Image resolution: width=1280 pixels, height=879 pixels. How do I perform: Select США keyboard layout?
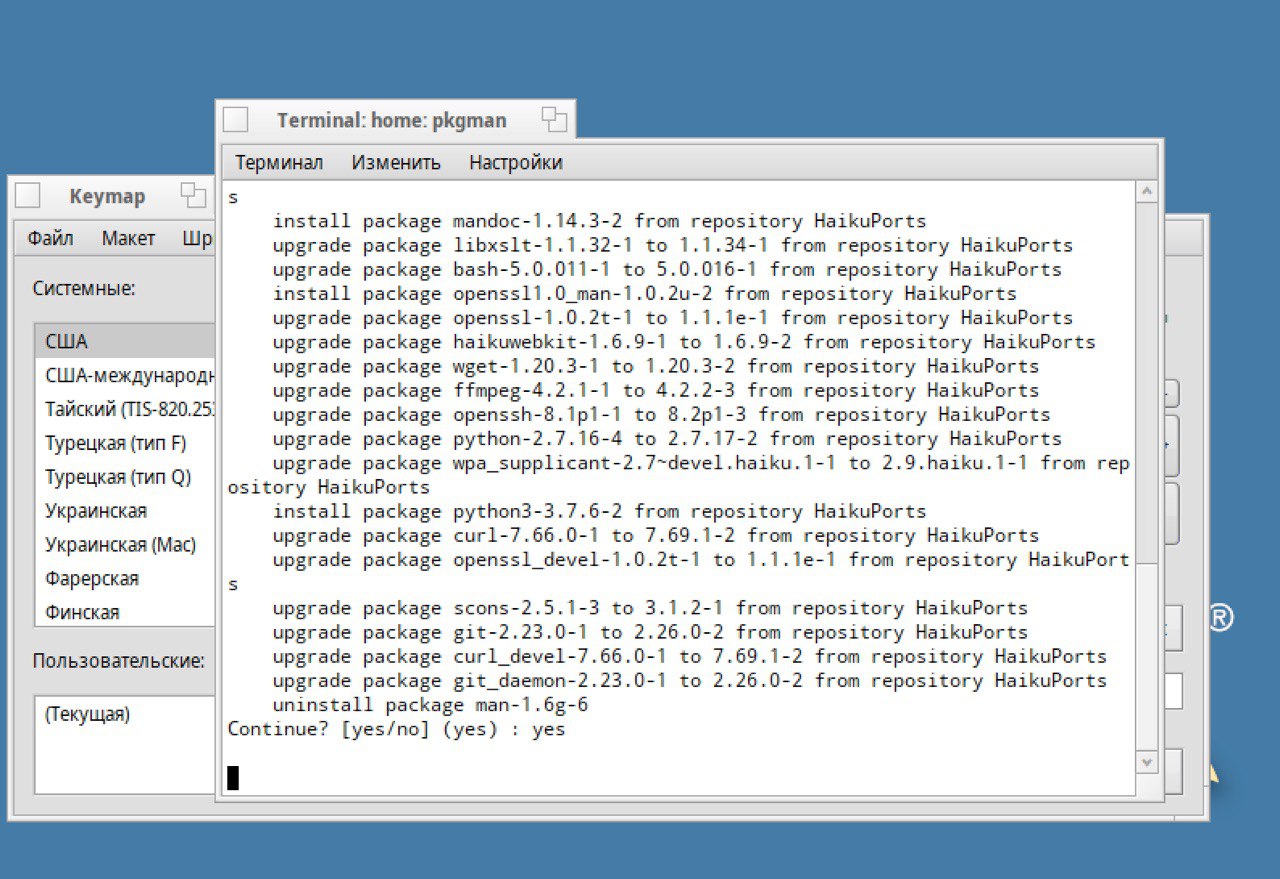click(x=125, y=341)
